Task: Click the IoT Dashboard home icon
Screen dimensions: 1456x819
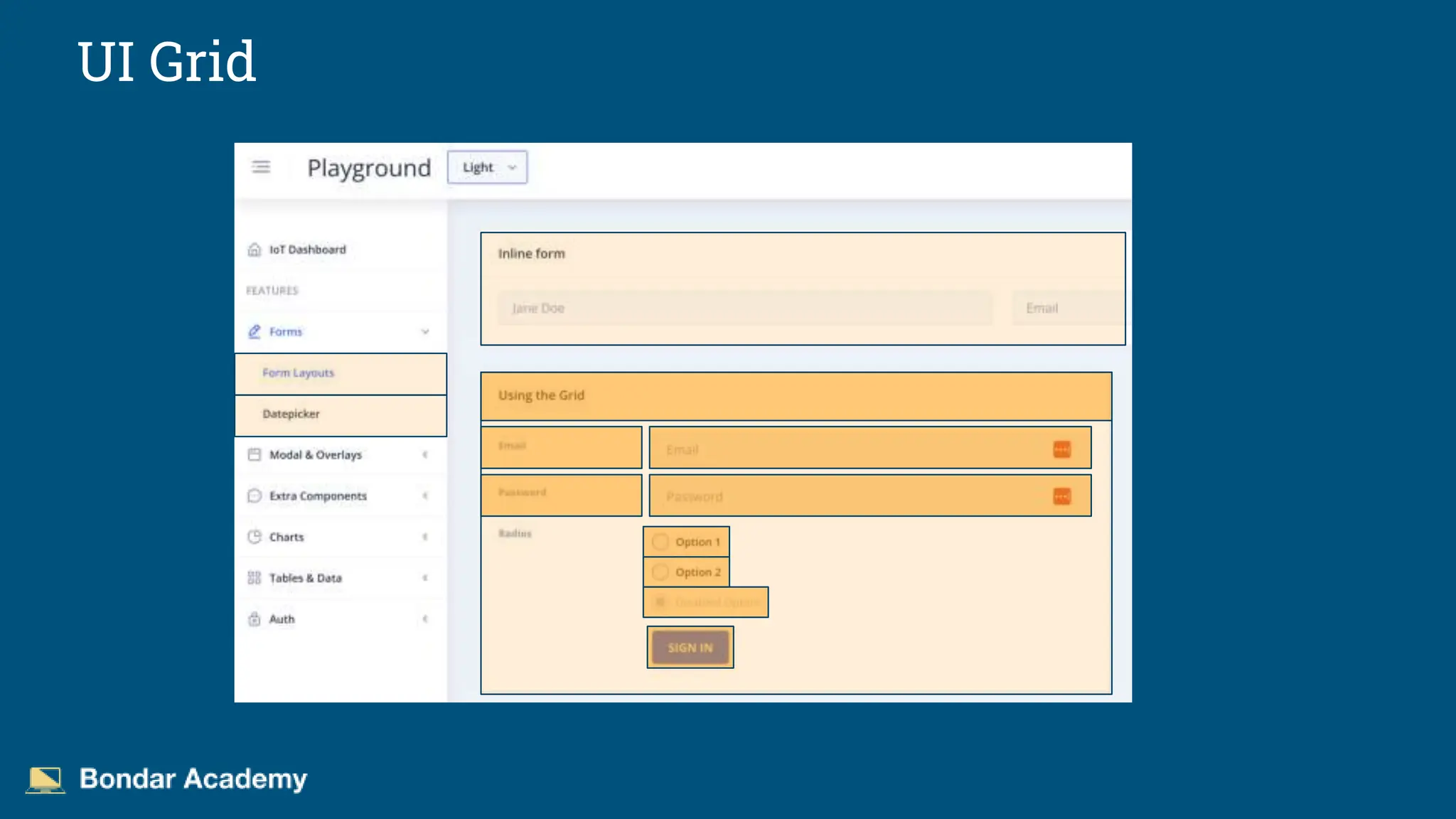Action: (255, 250)
